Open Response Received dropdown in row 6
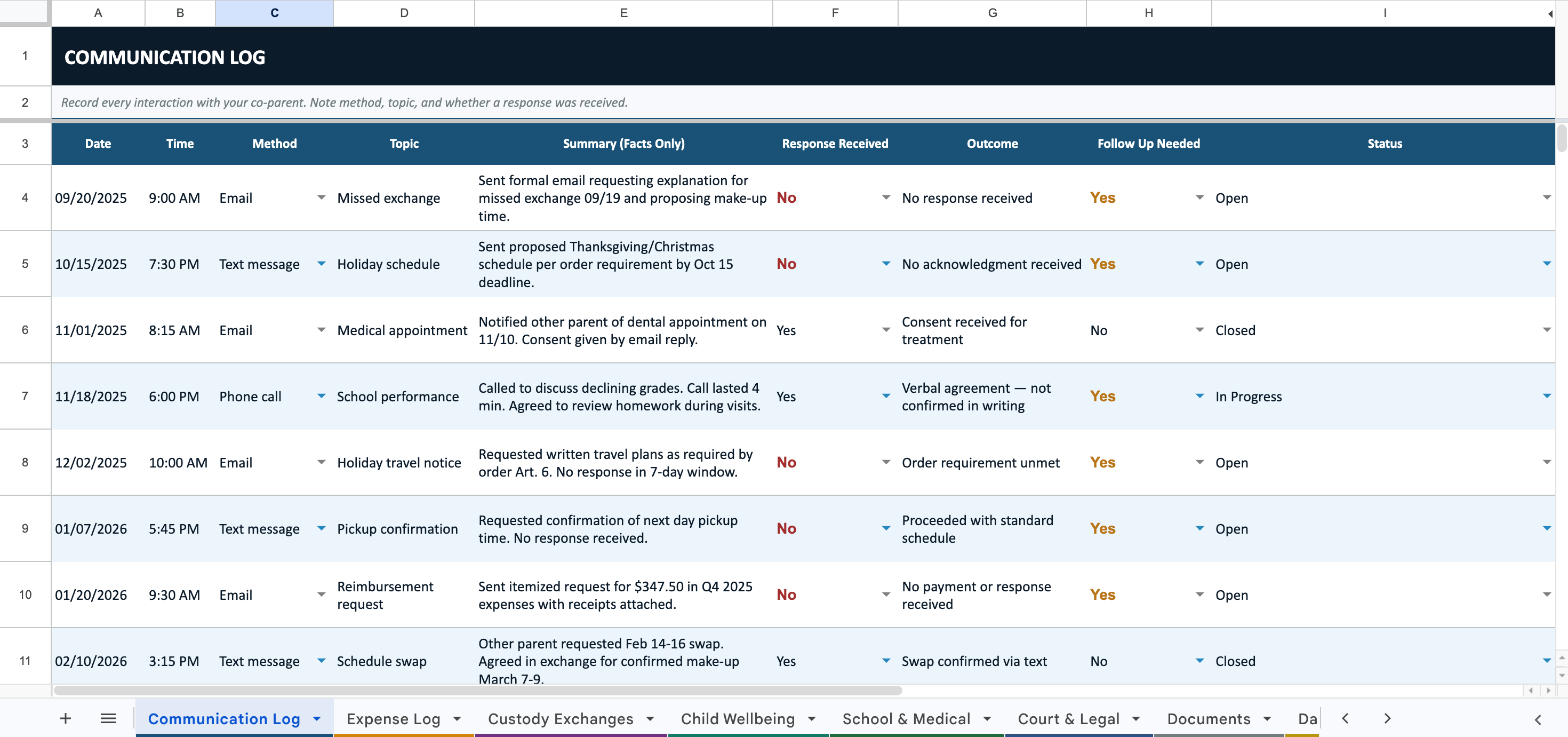The width and height of the screenshot is (1568, 737). click(886, 330)
